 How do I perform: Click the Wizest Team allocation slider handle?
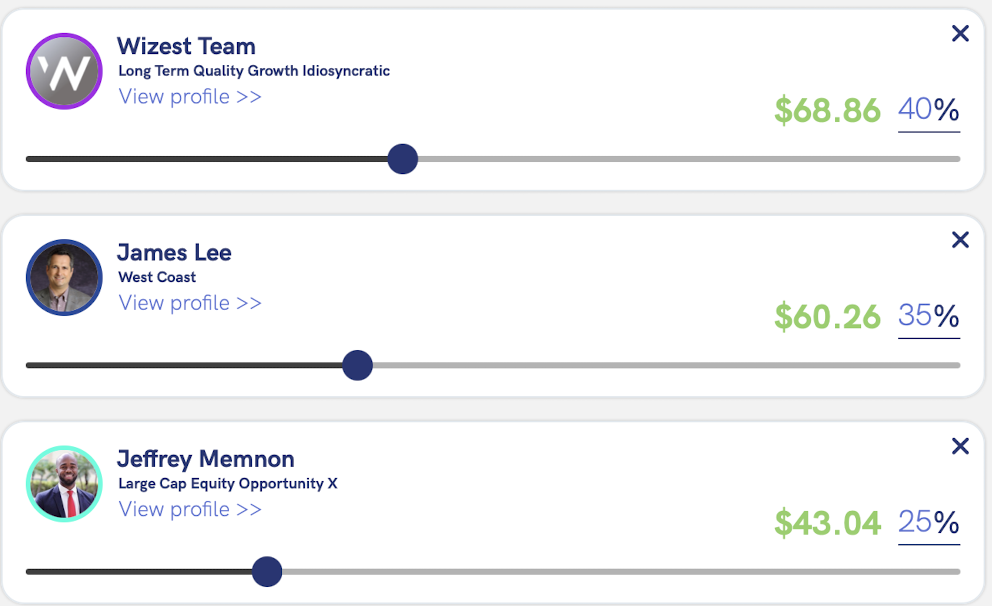point(402,159)
